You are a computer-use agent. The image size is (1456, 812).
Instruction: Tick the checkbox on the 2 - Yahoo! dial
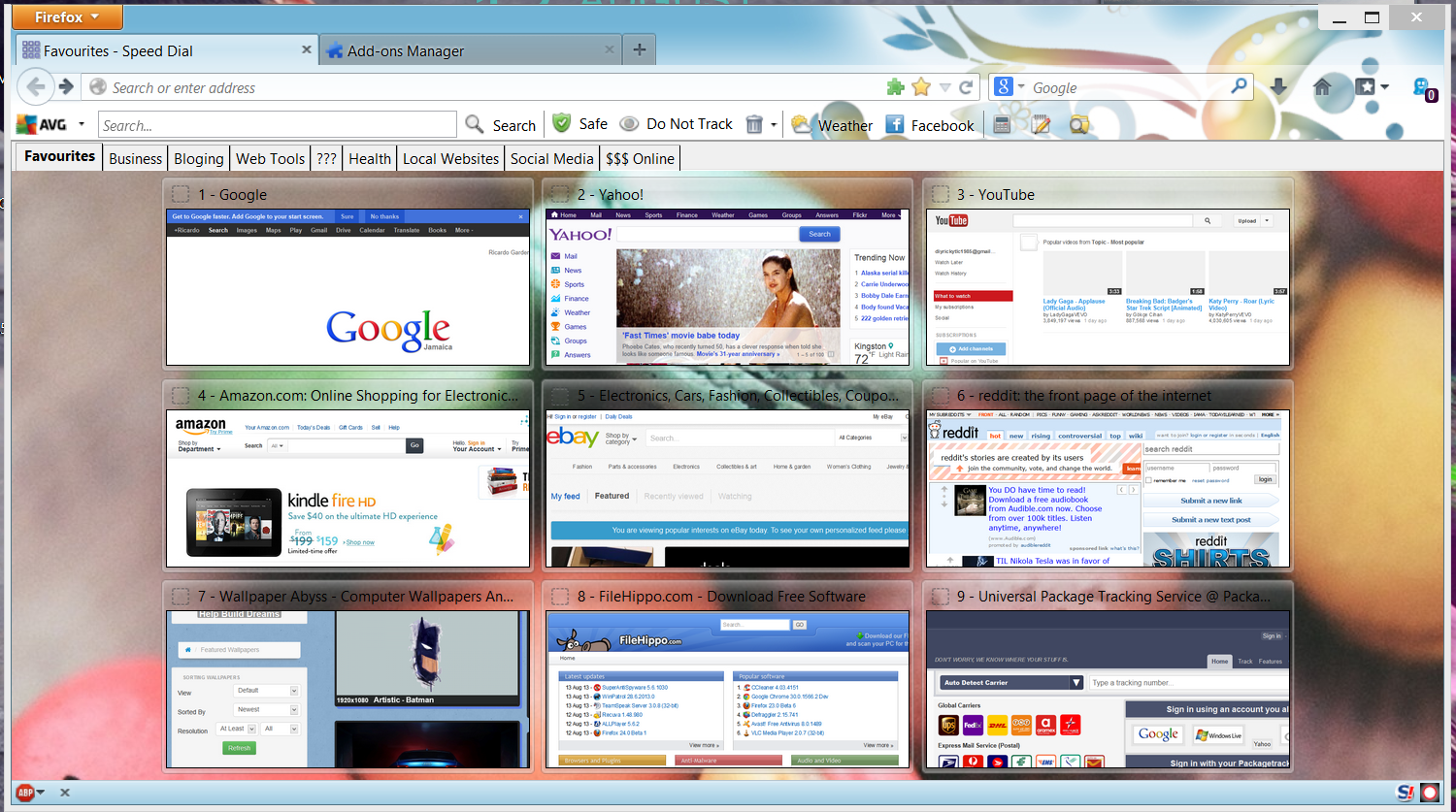pyautogui.click(x=559, y=194)
